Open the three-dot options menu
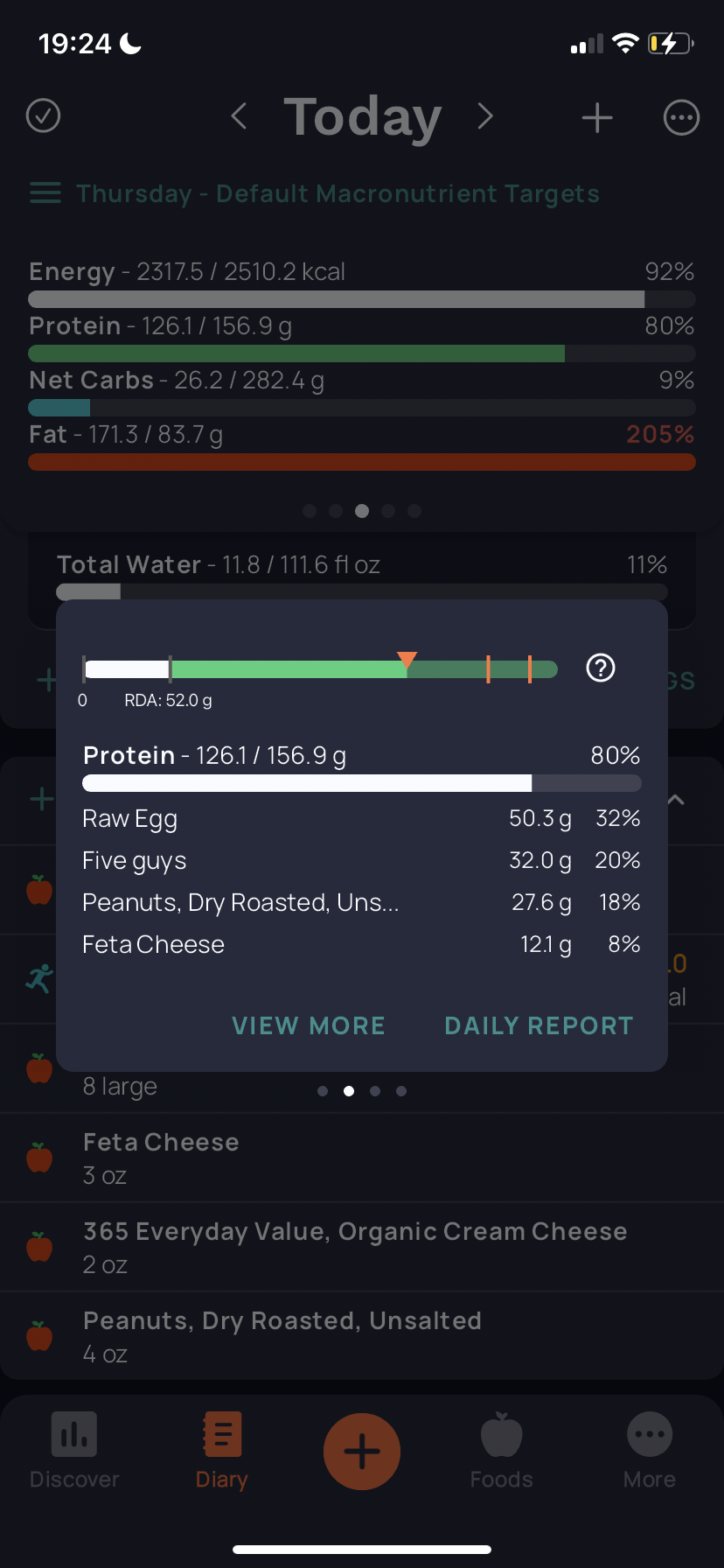This screenshot has width=724, height=1568. point(681,117)
